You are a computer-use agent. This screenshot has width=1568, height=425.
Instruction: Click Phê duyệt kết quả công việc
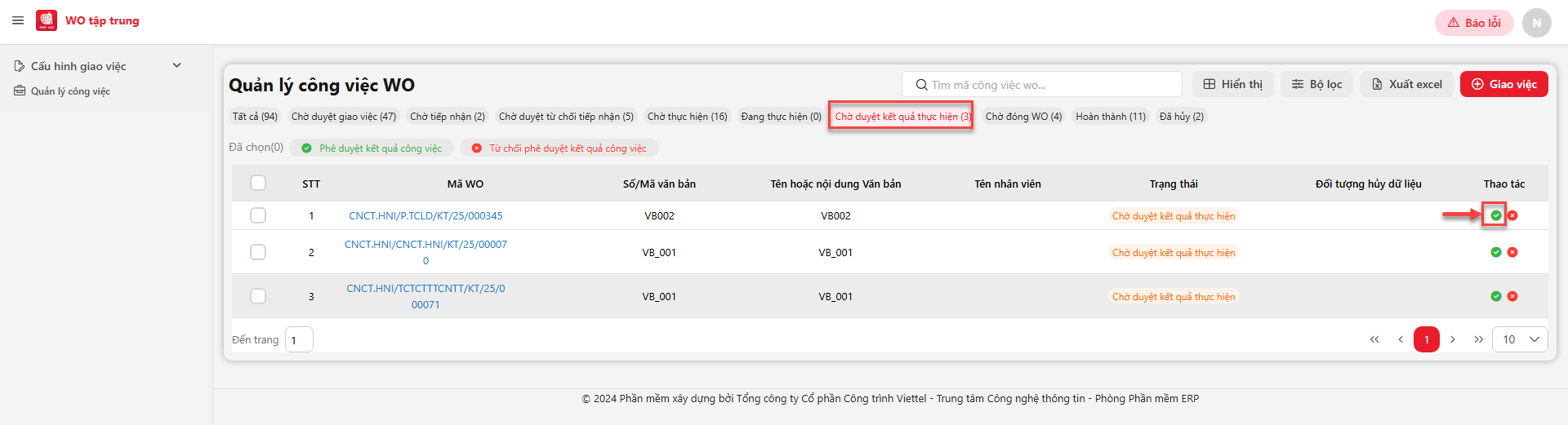tap(372, 148)
